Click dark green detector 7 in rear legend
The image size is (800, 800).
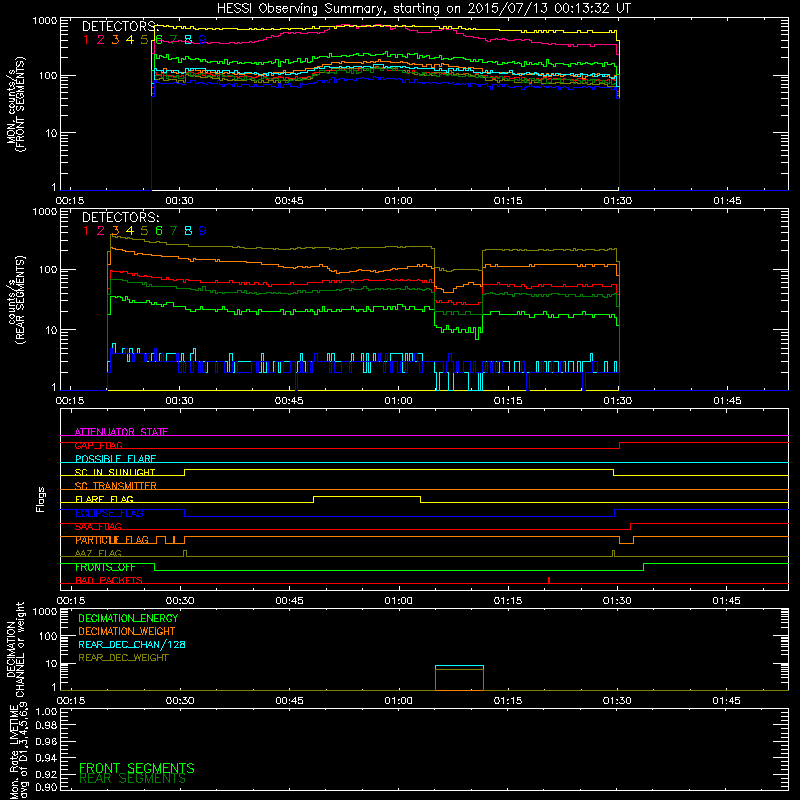coord(173,231)
